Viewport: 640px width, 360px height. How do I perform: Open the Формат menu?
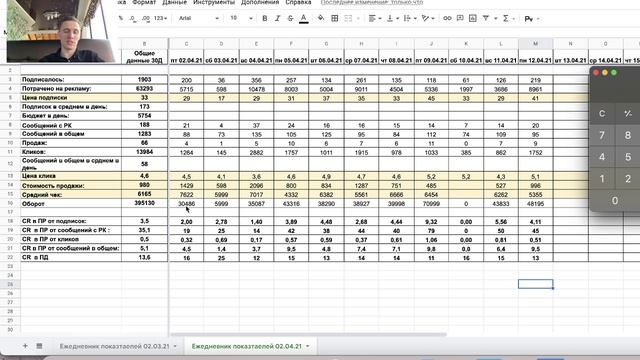(x=144, y=2)
